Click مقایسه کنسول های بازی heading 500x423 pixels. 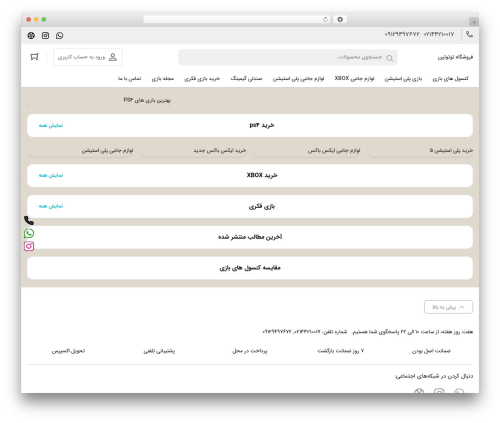point(250,268)
